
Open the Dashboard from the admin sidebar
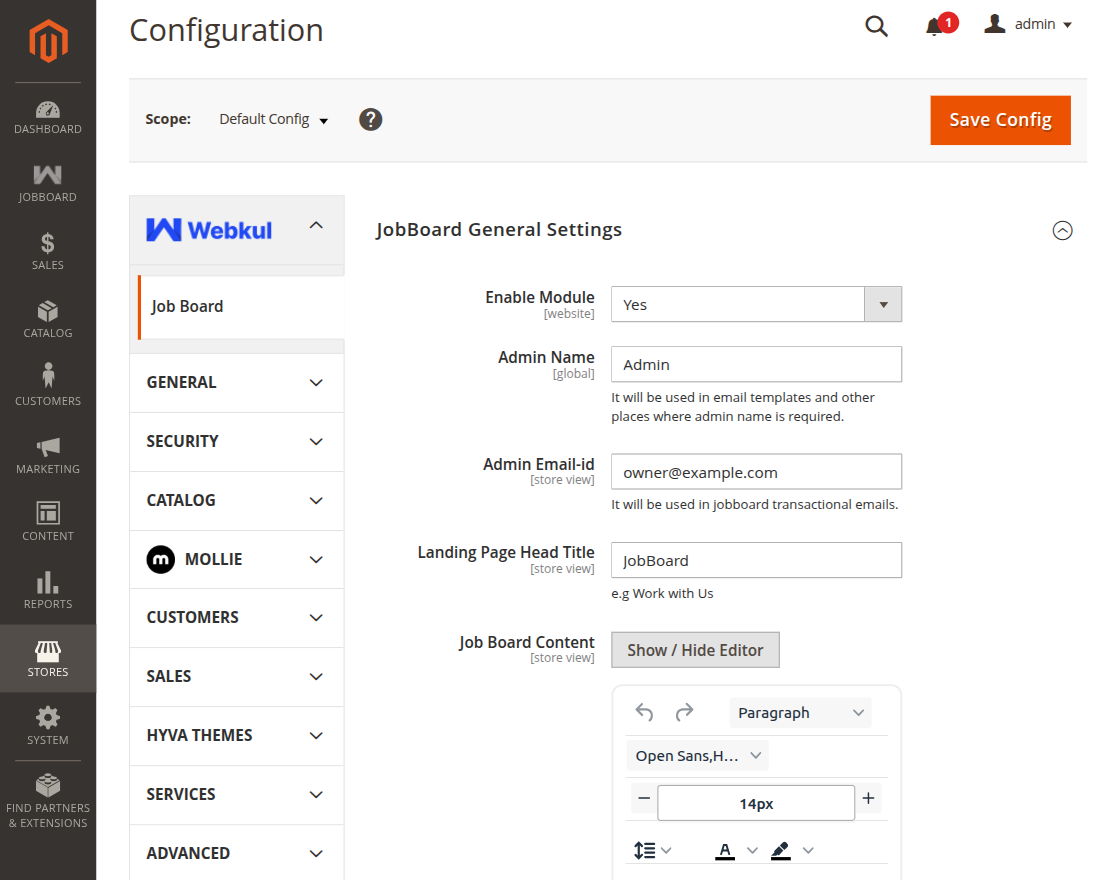point(47,113)
